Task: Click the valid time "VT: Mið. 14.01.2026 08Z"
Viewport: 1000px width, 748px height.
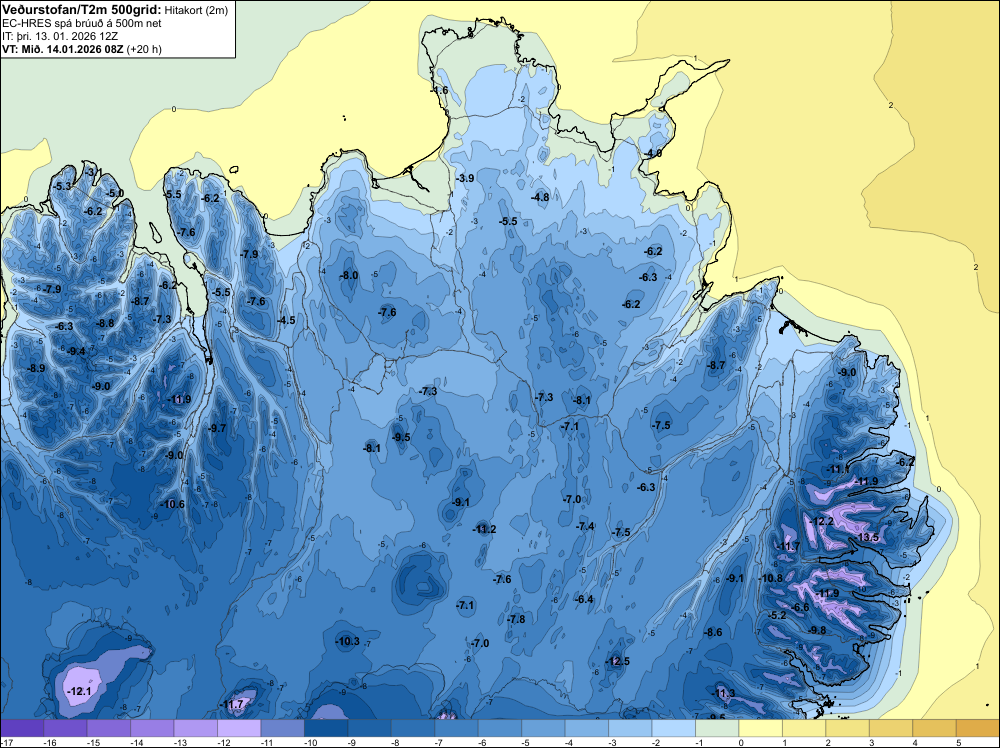Action: 63,49
